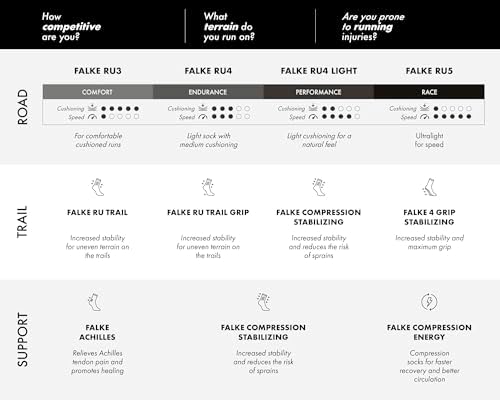This screenshot has height=400, width=500.
Task: Click the ROAD section label
Action: pos(23,107)
